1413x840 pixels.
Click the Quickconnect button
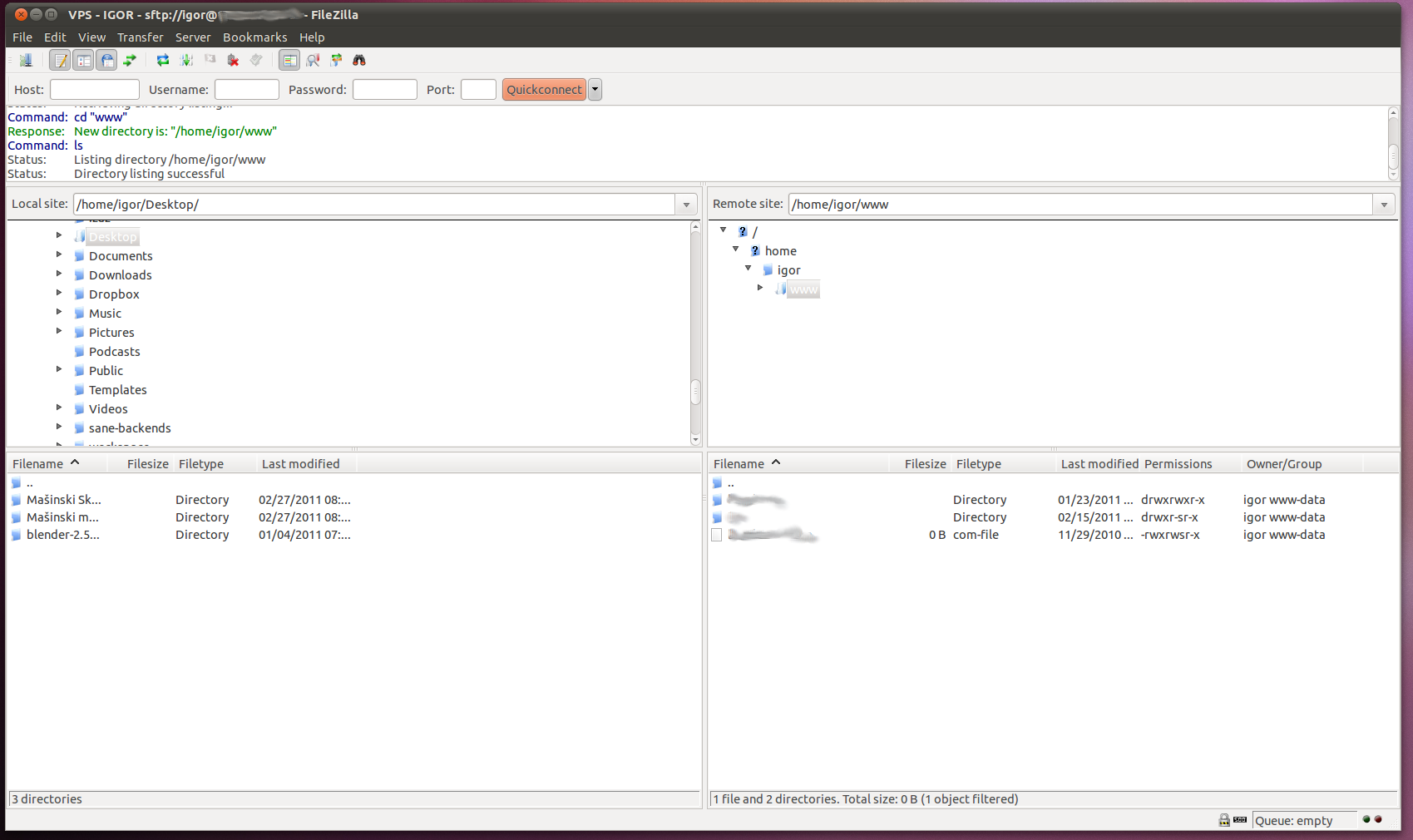click(544, 90)
